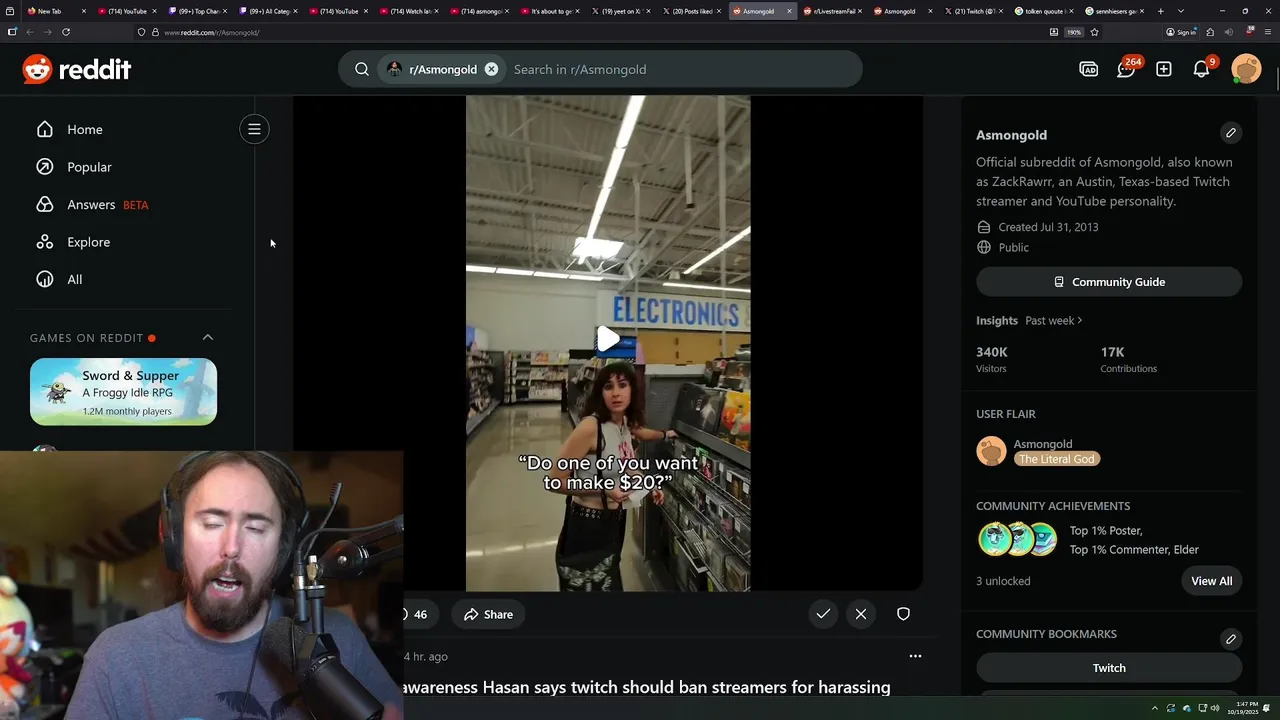Change the Insights Past week range
1280x720 pixels.
[x=1054, y=320]
